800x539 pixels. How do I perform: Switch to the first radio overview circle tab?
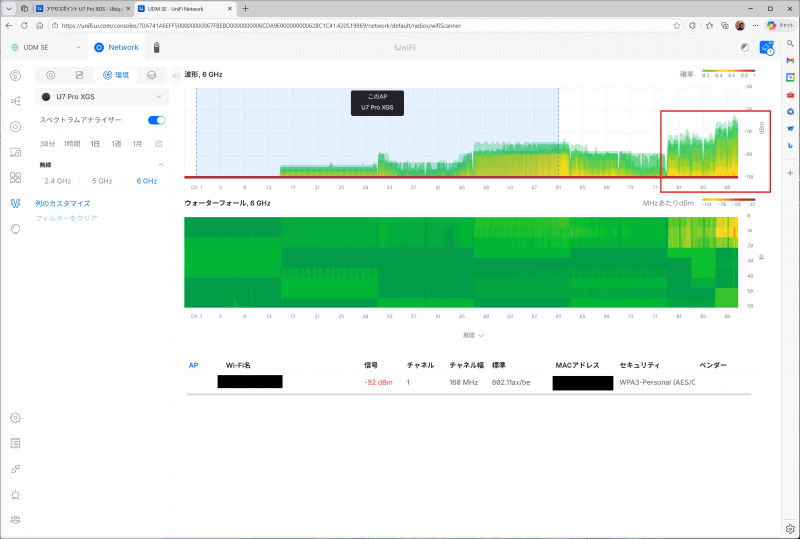pos(51,75)
